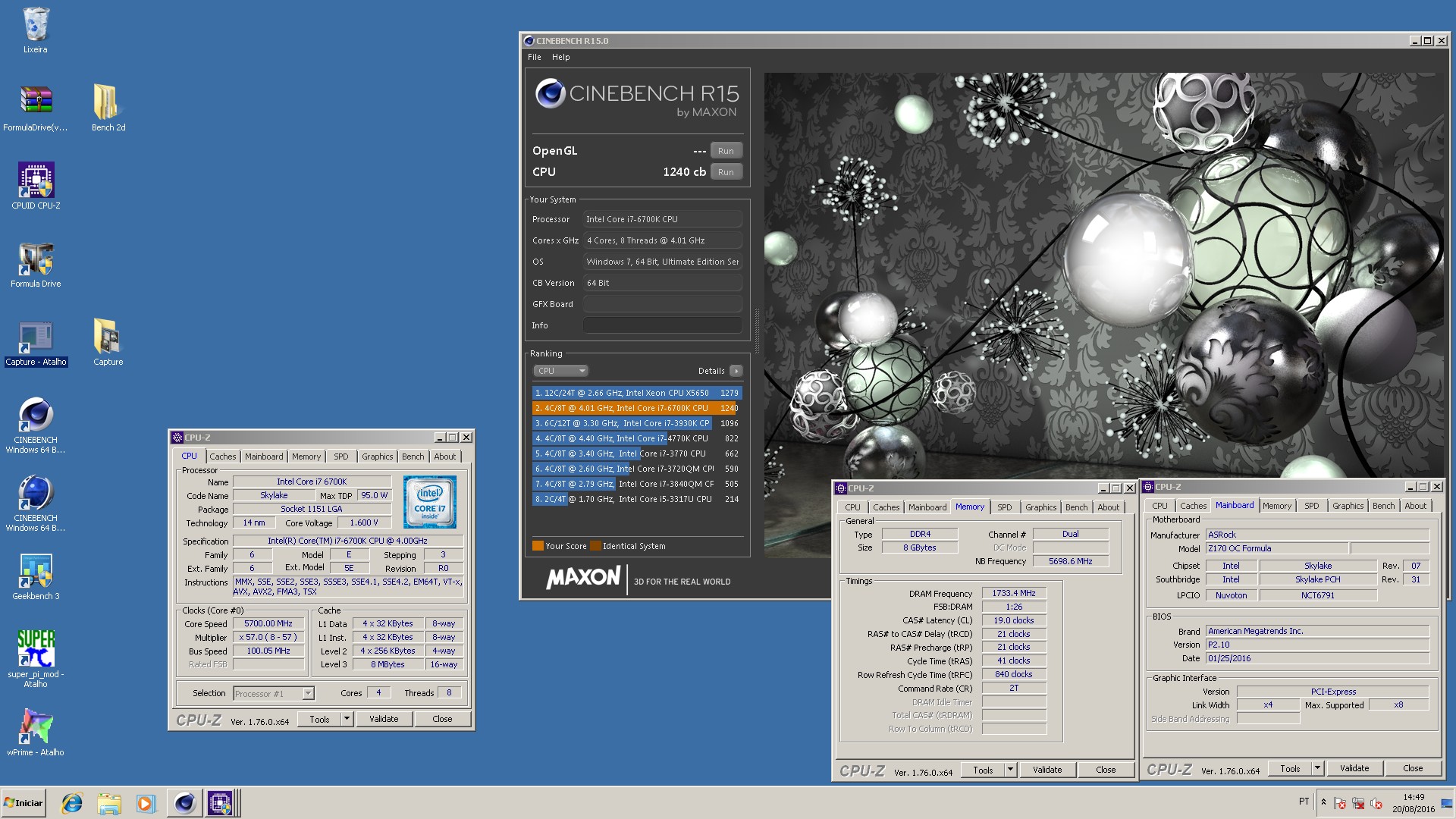Select ranking row Core i5-3317U 214
The width and height of the screenshot is (1456, 819).
(x=637, y=499)
